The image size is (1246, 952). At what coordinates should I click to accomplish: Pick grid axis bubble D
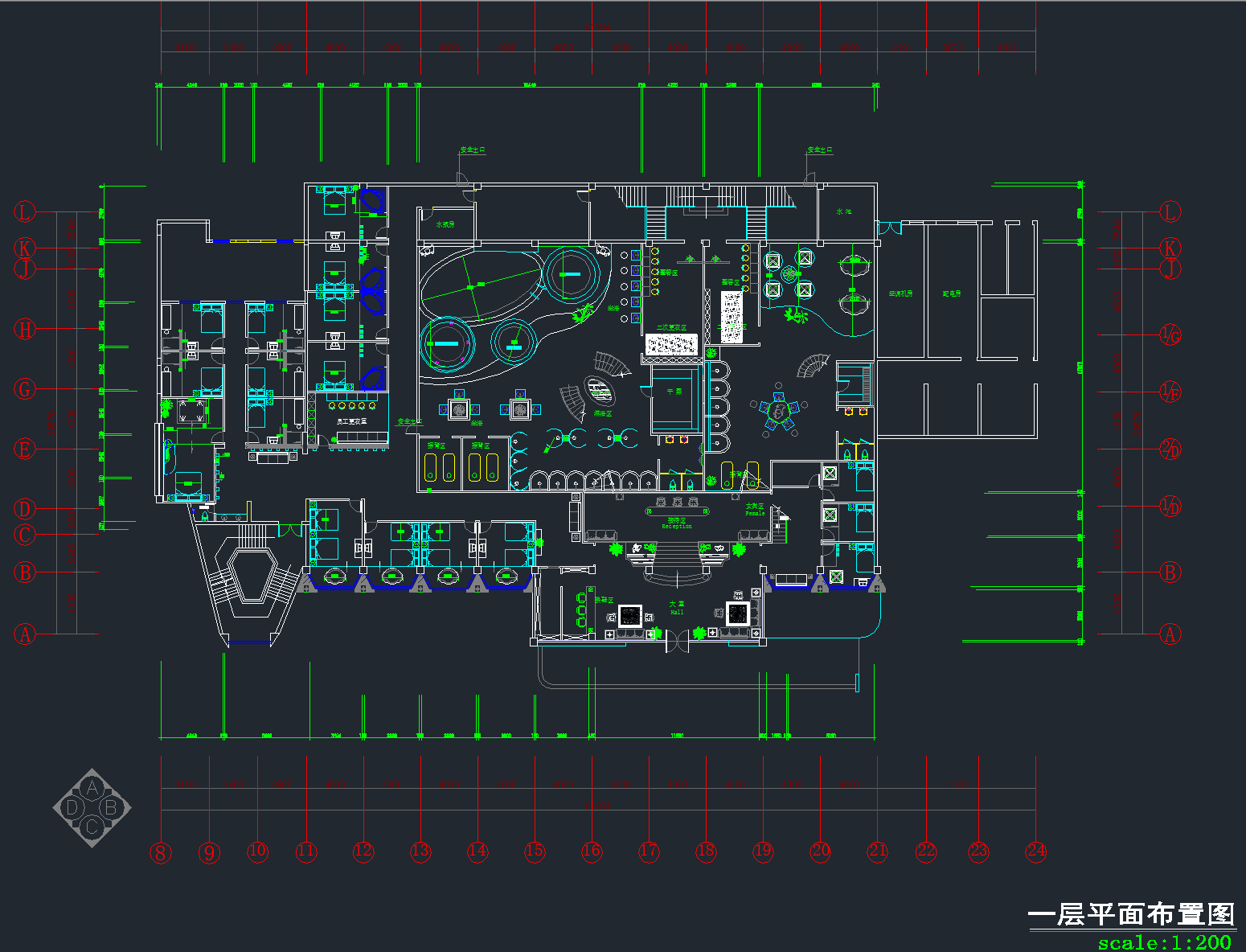pos(25,509)
